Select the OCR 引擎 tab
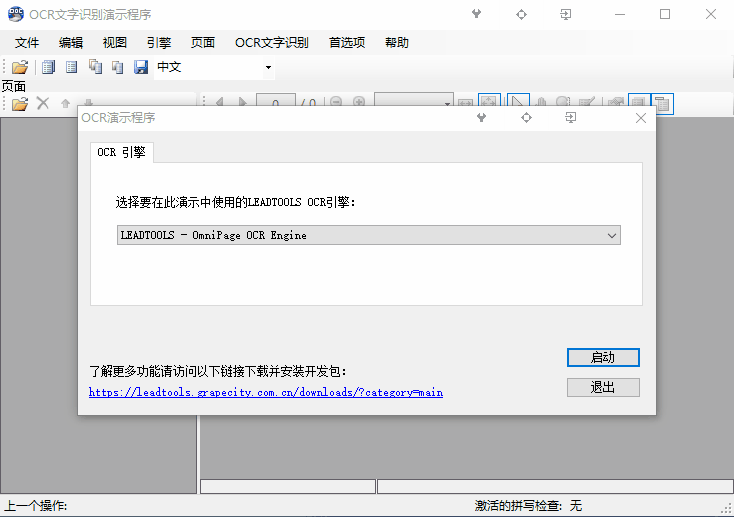This screenshot has width=734, height=517. [121, 152]
